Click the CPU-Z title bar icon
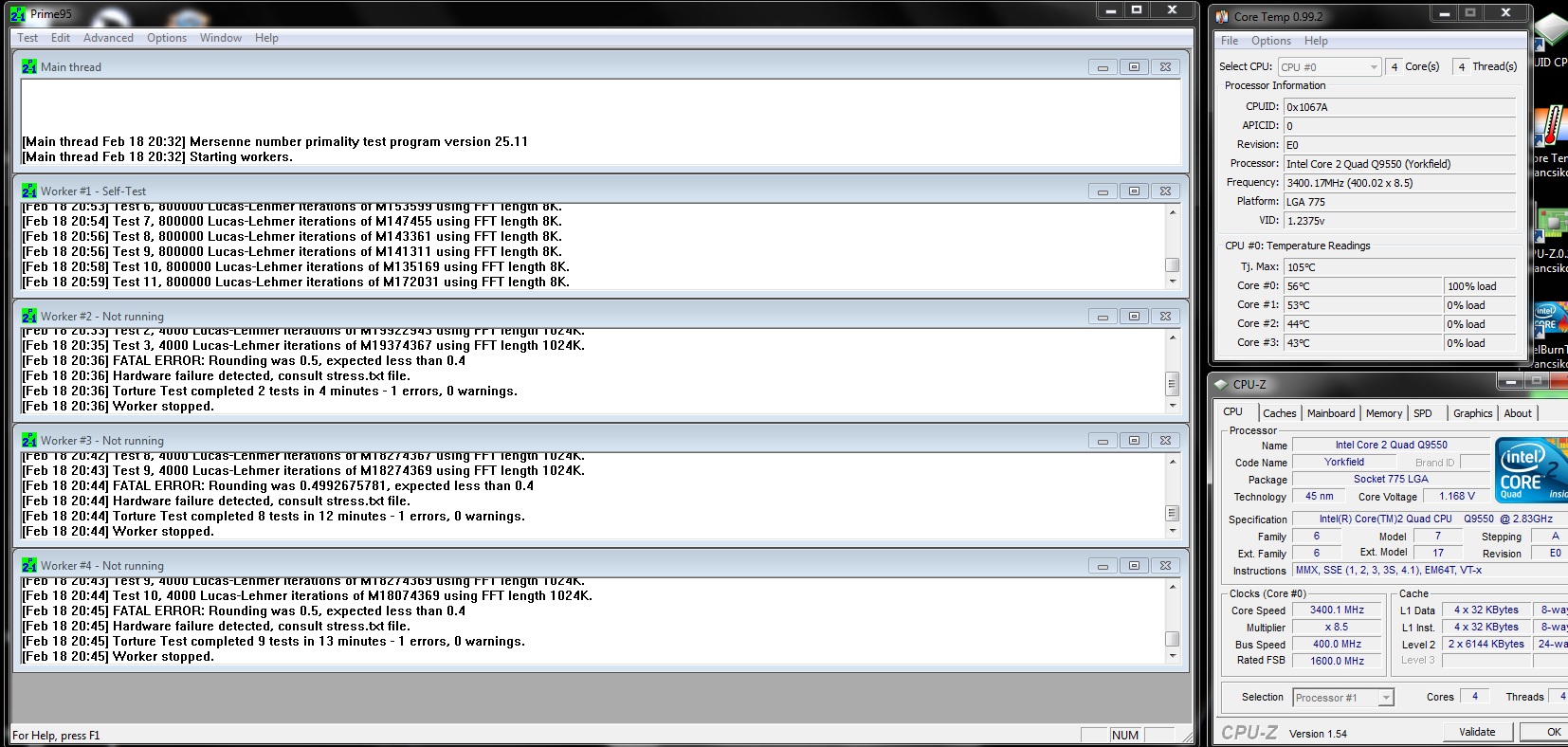 1221,385
